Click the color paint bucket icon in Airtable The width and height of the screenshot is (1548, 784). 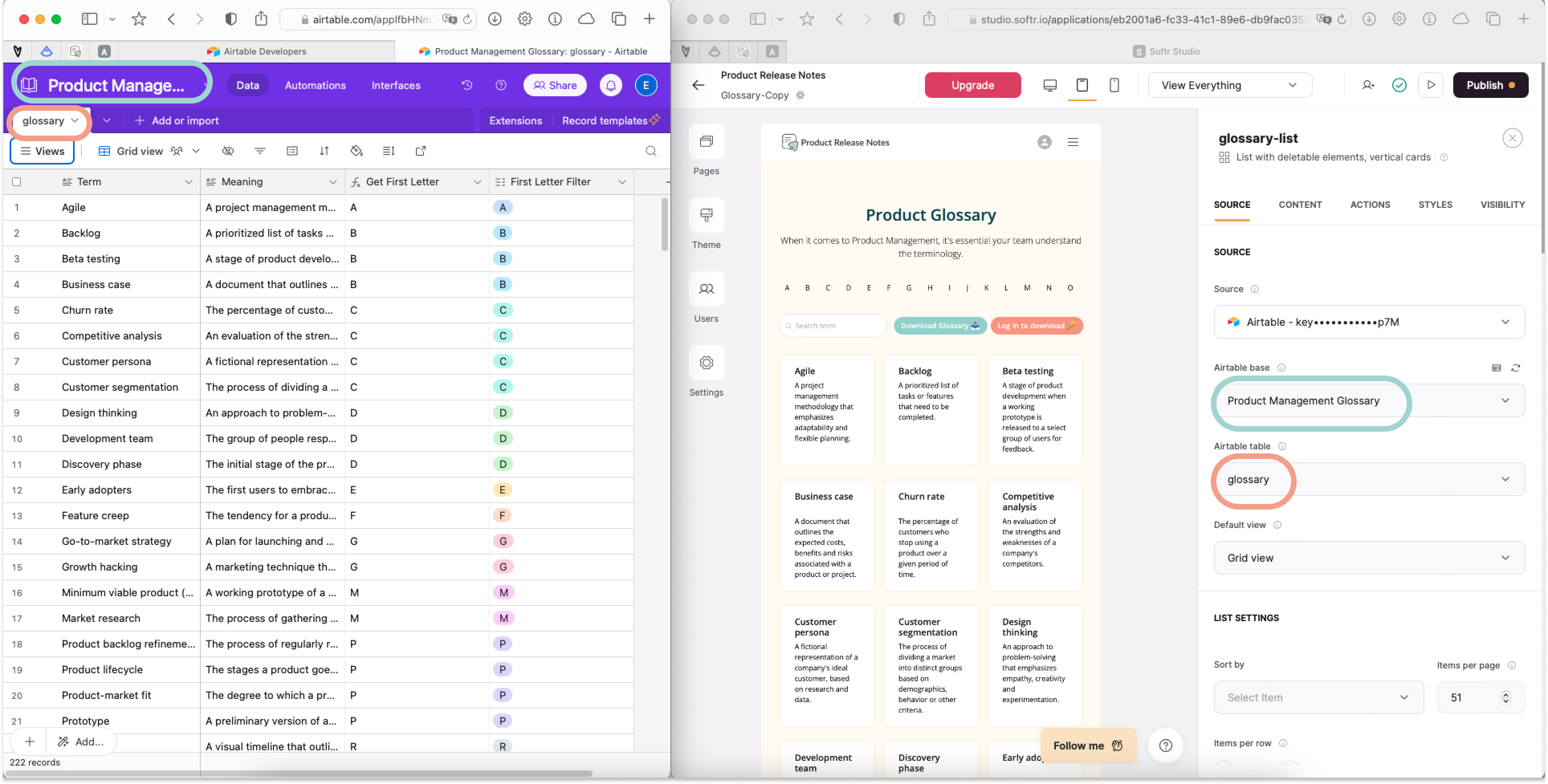(x=356, y=151)
